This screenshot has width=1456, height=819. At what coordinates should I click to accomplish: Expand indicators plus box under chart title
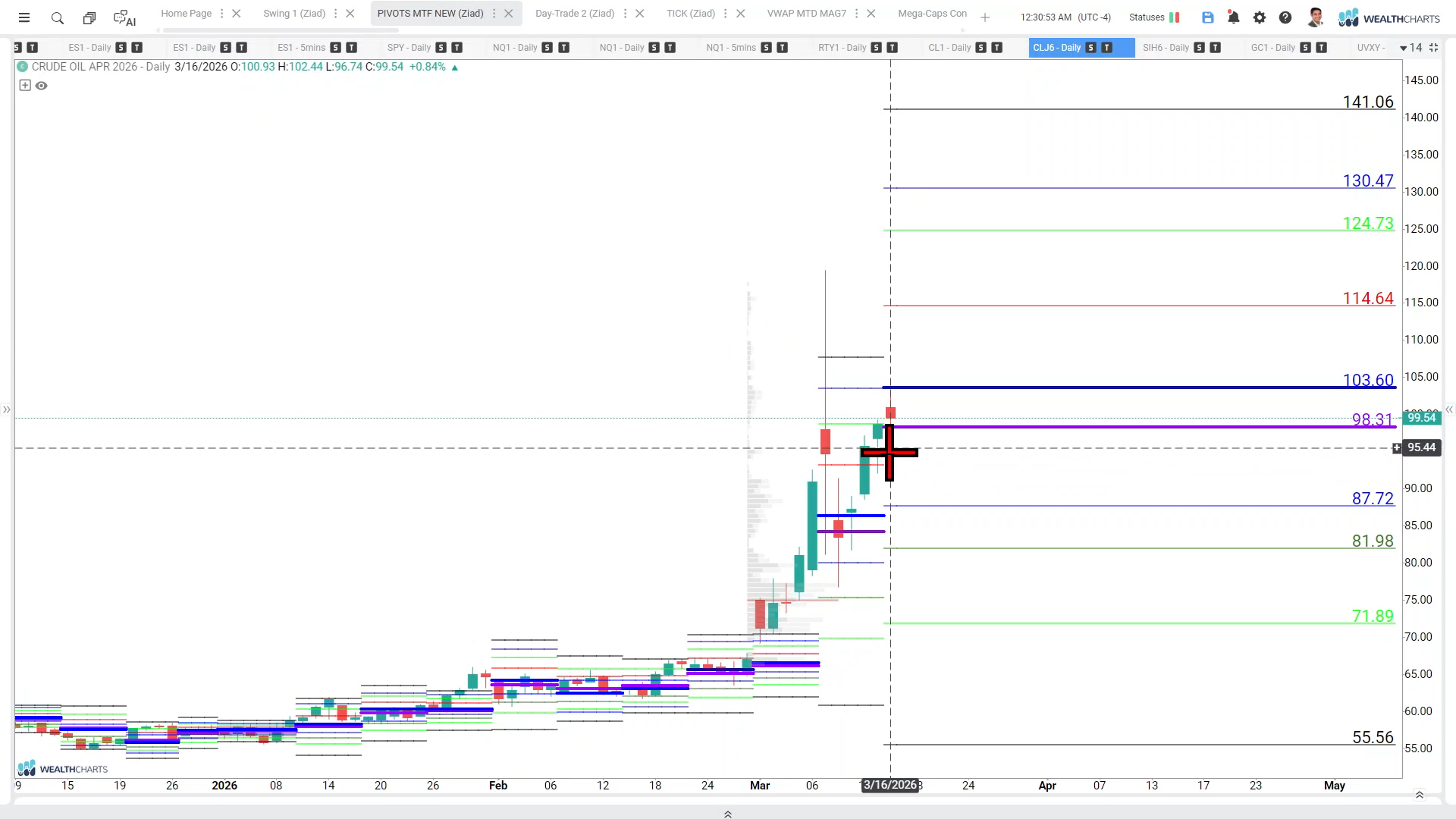coord(25,86)
